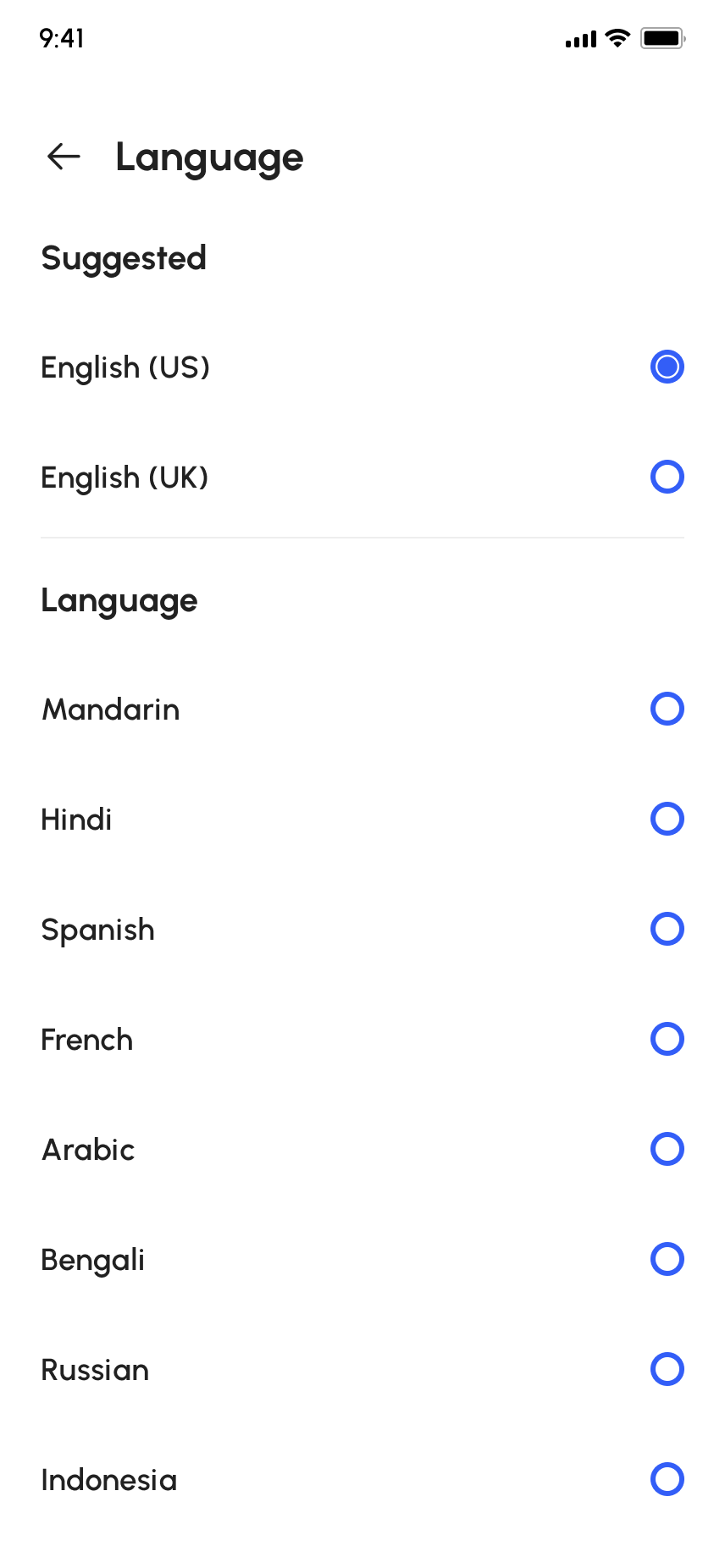Choose the Indonesia radio button

tap(667, 1479)
